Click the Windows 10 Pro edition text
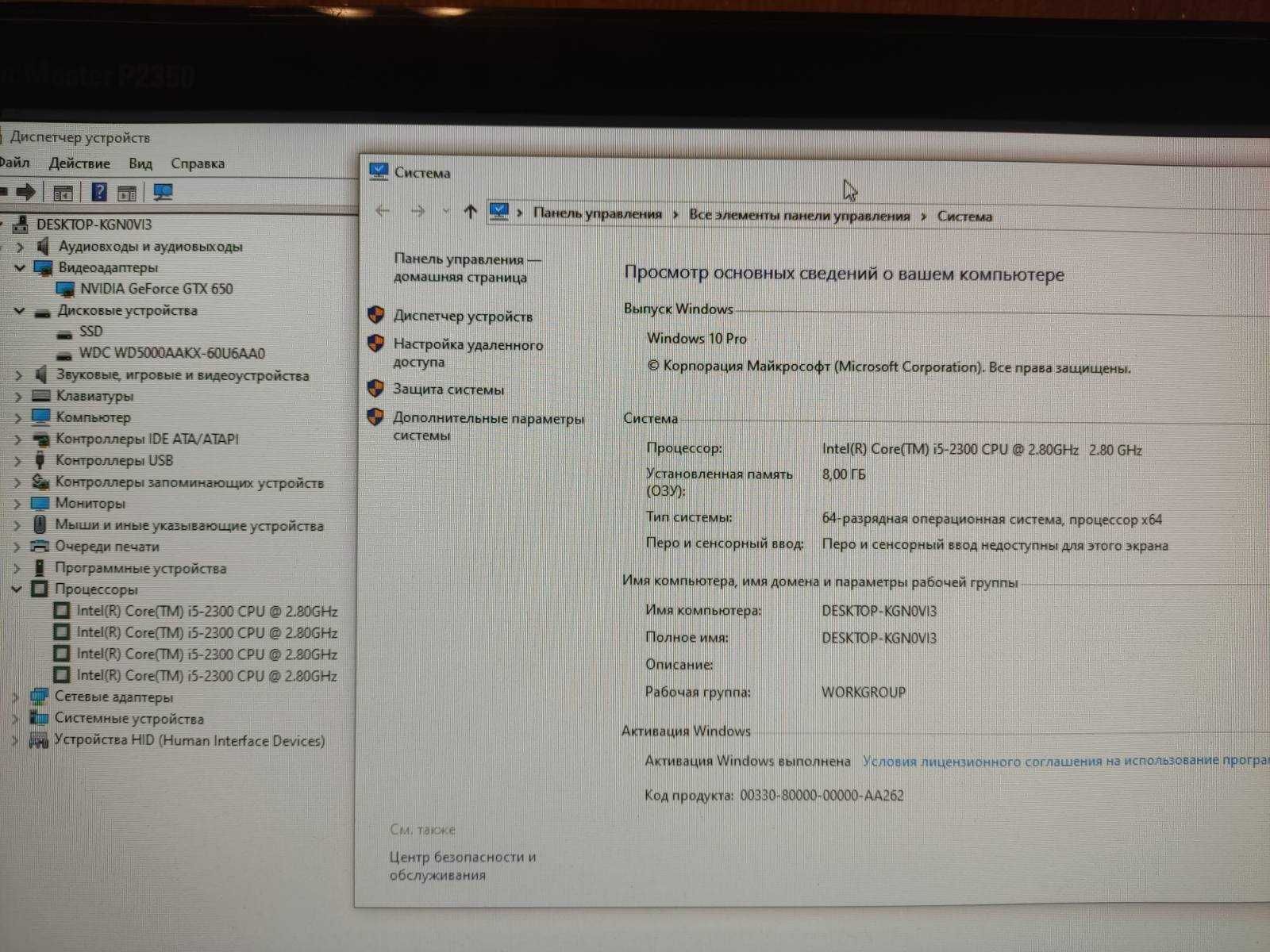Image resolution: width=1270 pixels, height=952 pixels. pos(697,338)
